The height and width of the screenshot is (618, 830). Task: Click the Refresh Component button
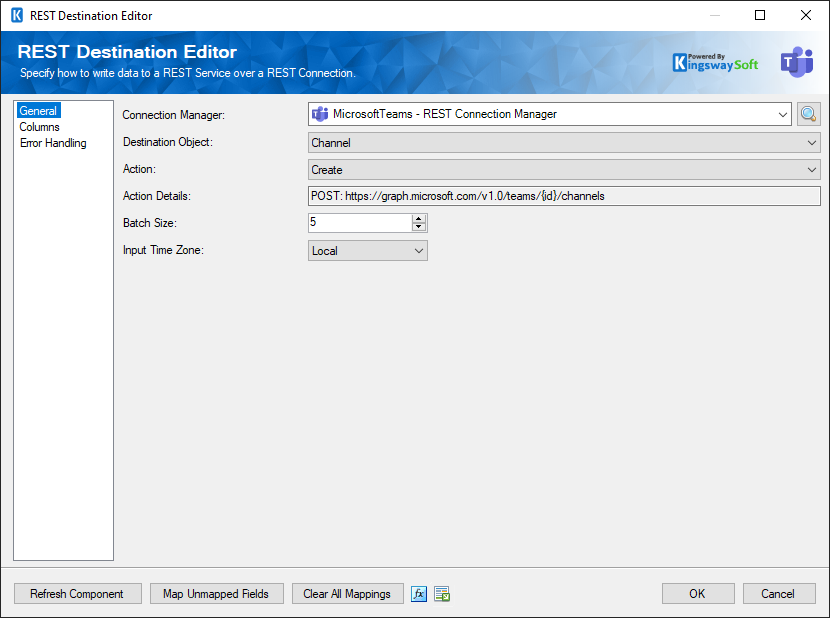pyautogui.click(x=77, y=594)
